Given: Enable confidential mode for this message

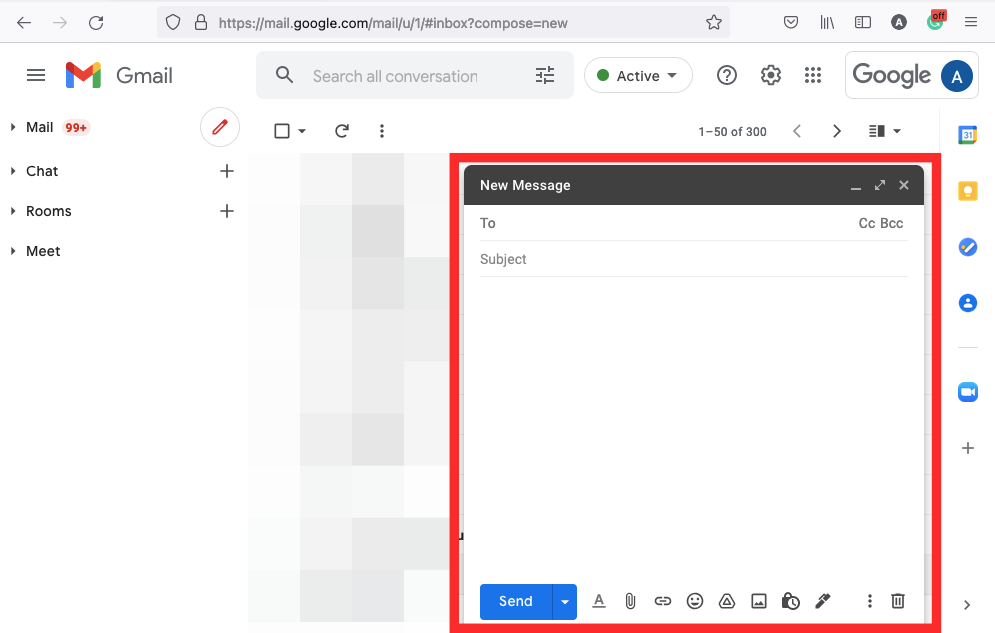Looking at the screenshot, I should (791, 601).
